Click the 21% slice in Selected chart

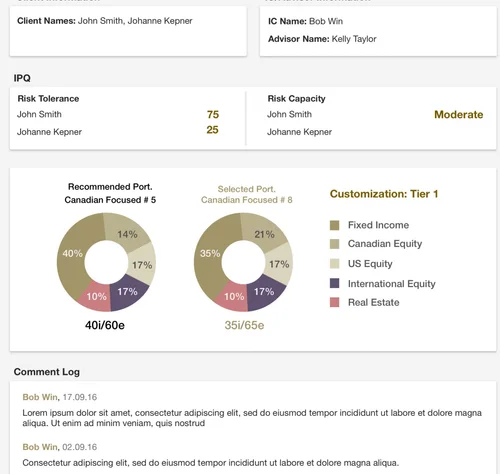pyautogui.click(x=264, y=234)
